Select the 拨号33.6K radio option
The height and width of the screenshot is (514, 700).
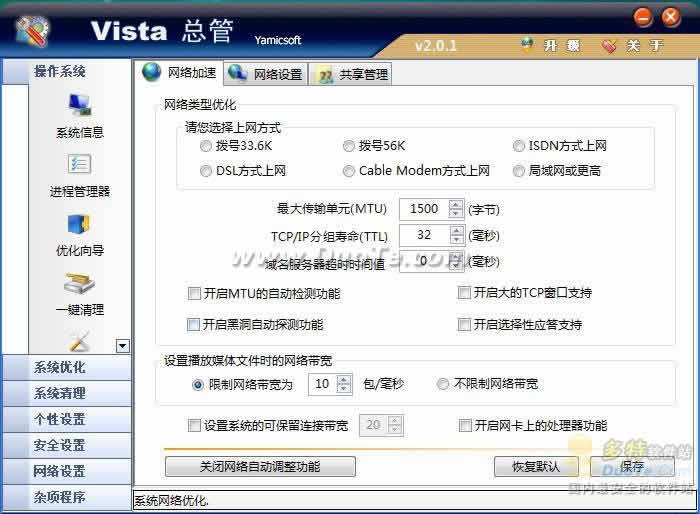(206, 146)
